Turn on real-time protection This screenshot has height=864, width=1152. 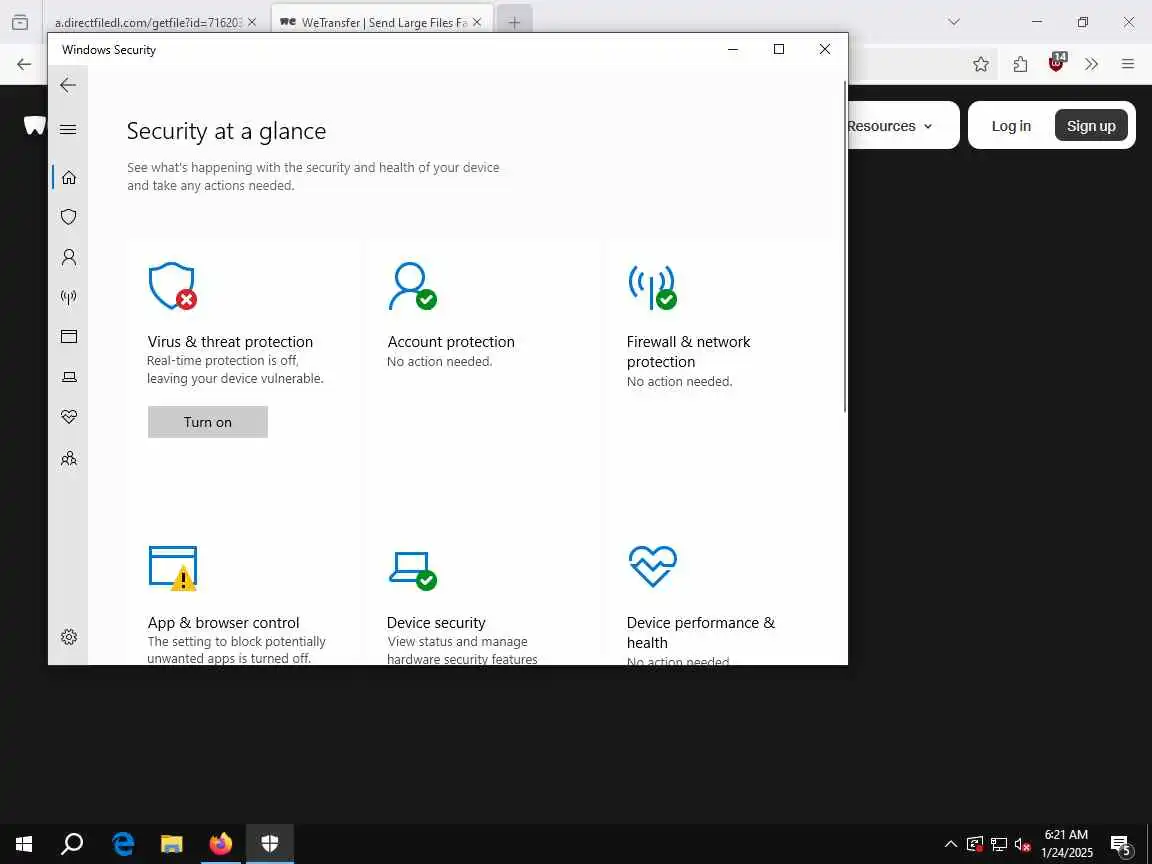pyautogui.click(x=208, y=422)
